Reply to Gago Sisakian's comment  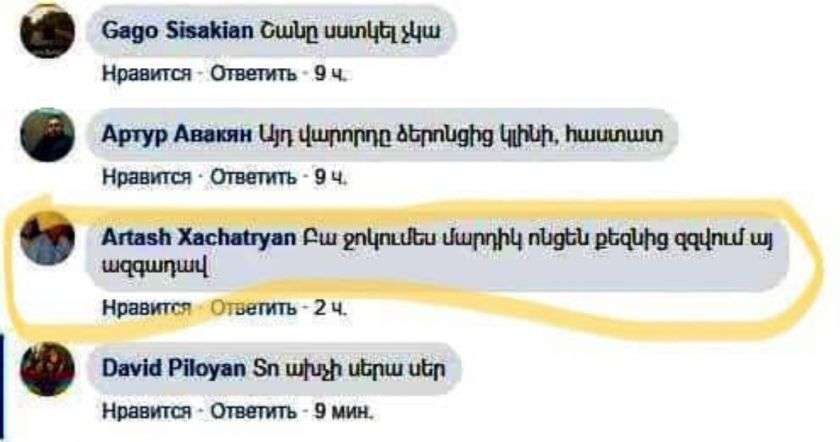pos(253,73)
